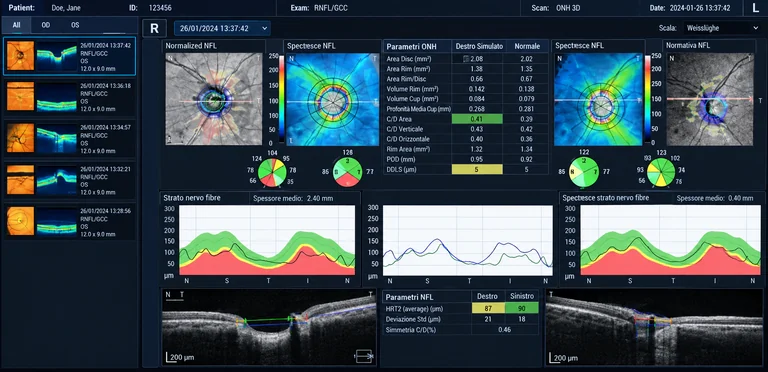Click the right-eye clock-hour sector pie chart
The height and width of the screenshot is (372, 768).
272,173
